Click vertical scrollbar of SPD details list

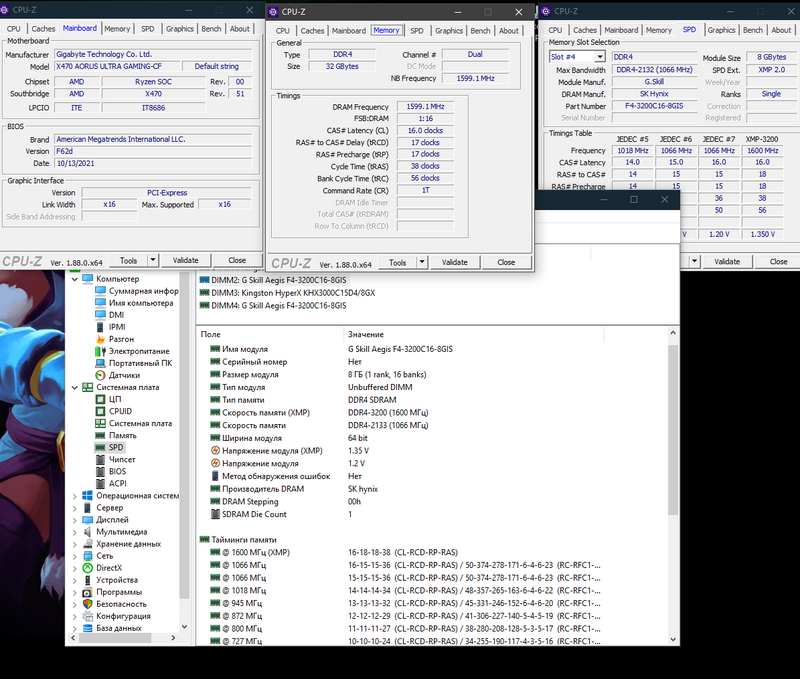tap(673, 430)
